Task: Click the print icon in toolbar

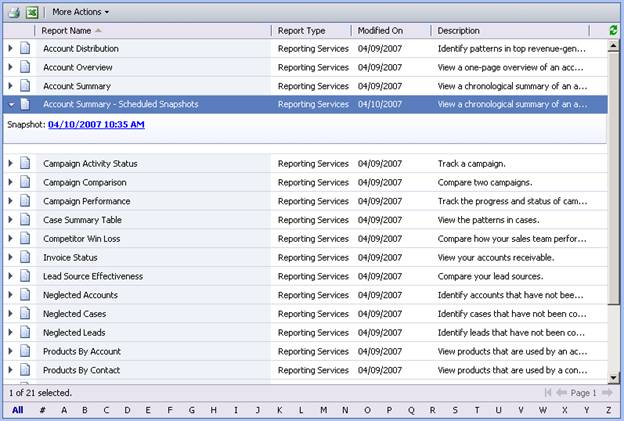Action: coord(13,12)
